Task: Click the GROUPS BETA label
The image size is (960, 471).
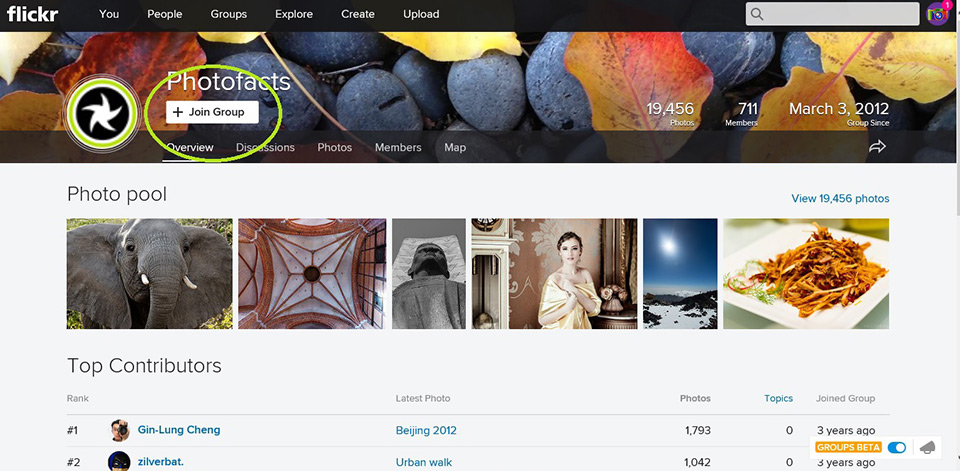Action: point(848,448)
